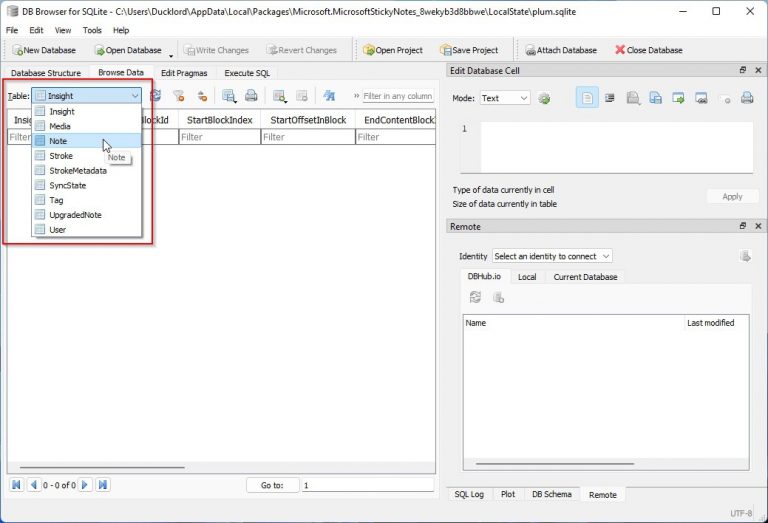Click the Open Database toolbar button
Image resolution: width=768 pixels, height=523 pixels.
pos(128,50)
